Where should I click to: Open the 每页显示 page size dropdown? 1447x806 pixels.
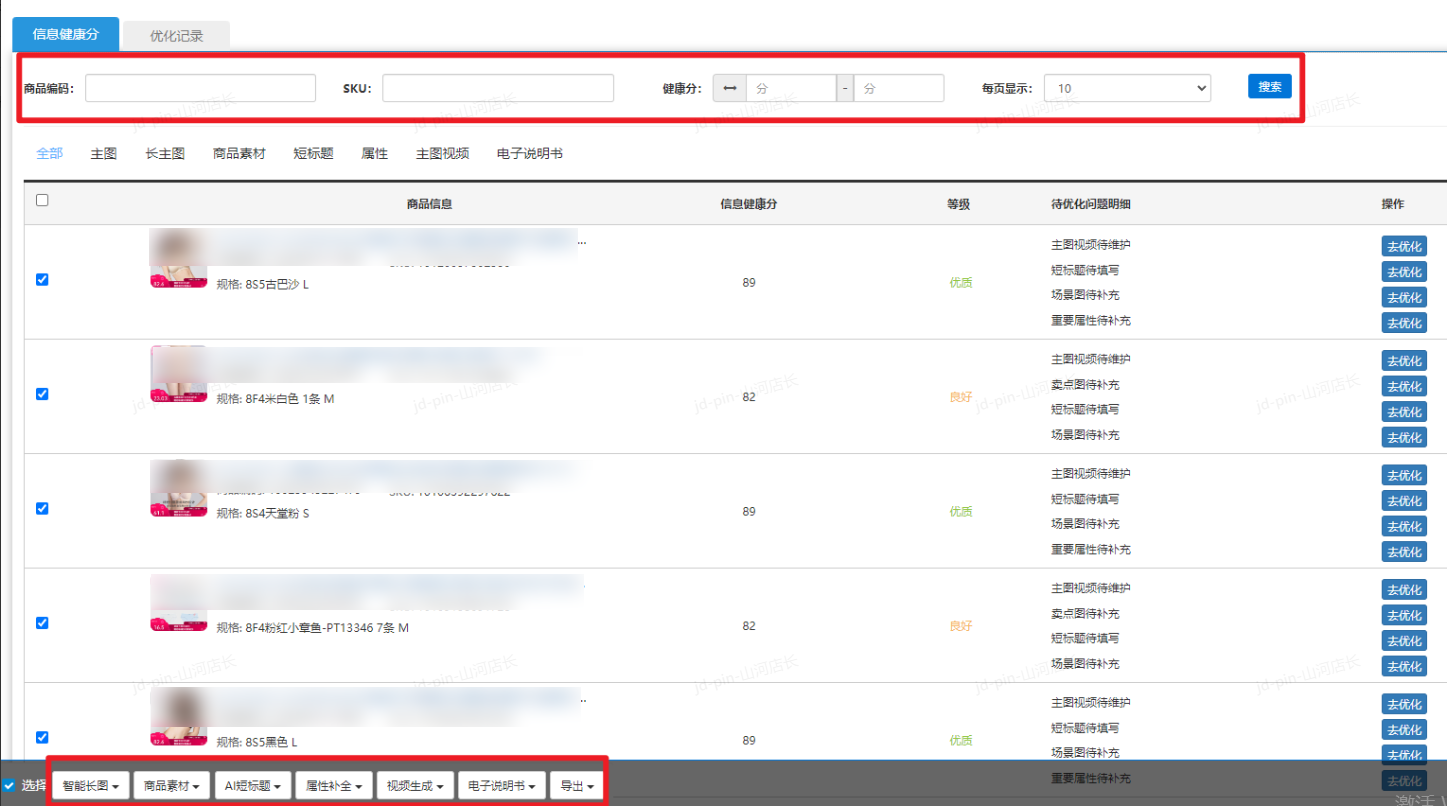pyautogui.click(x=1127, y=88)
